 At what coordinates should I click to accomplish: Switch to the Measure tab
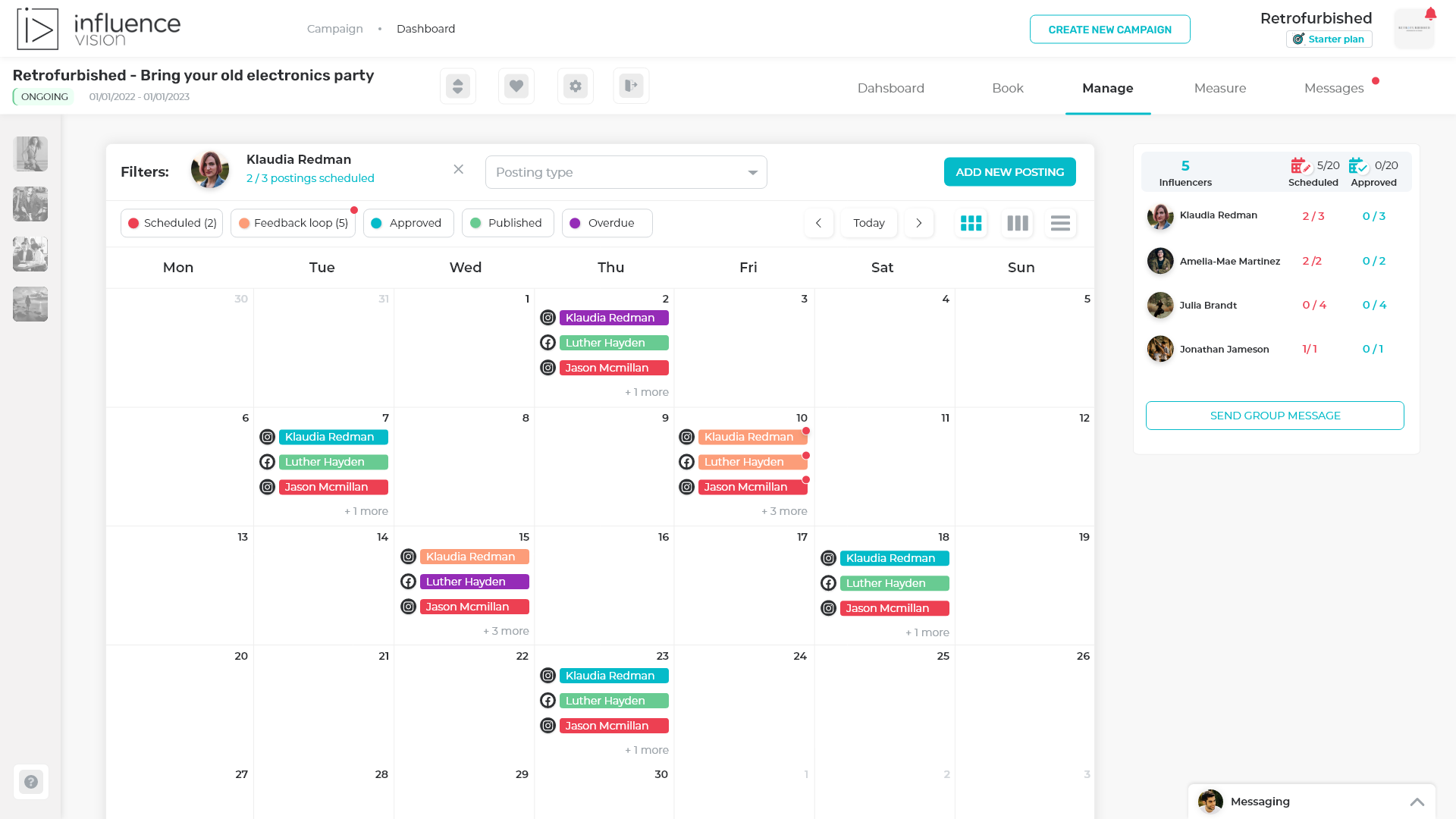coord(1220,88)
